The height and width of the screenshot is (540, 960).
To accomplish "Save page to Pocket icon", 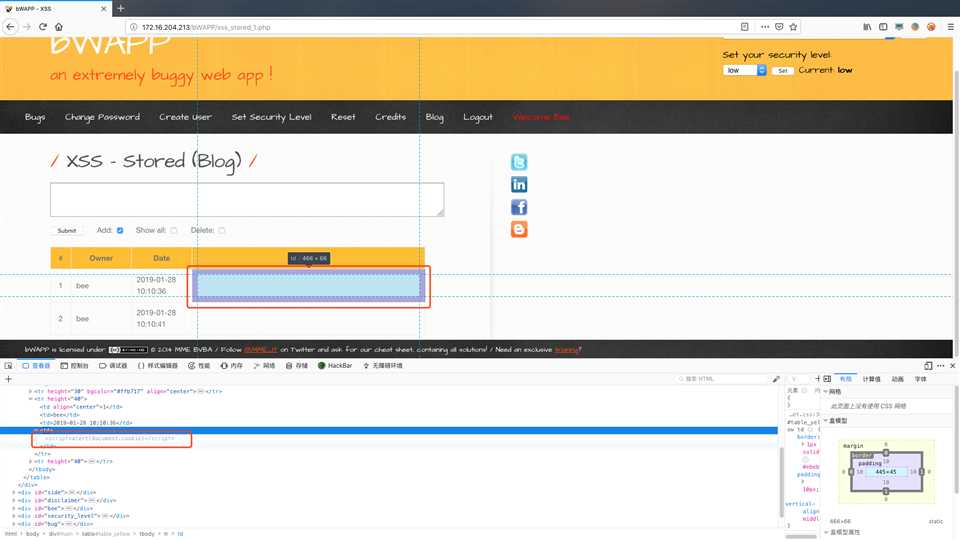I will pyautogui.click(x=779, y=27).
